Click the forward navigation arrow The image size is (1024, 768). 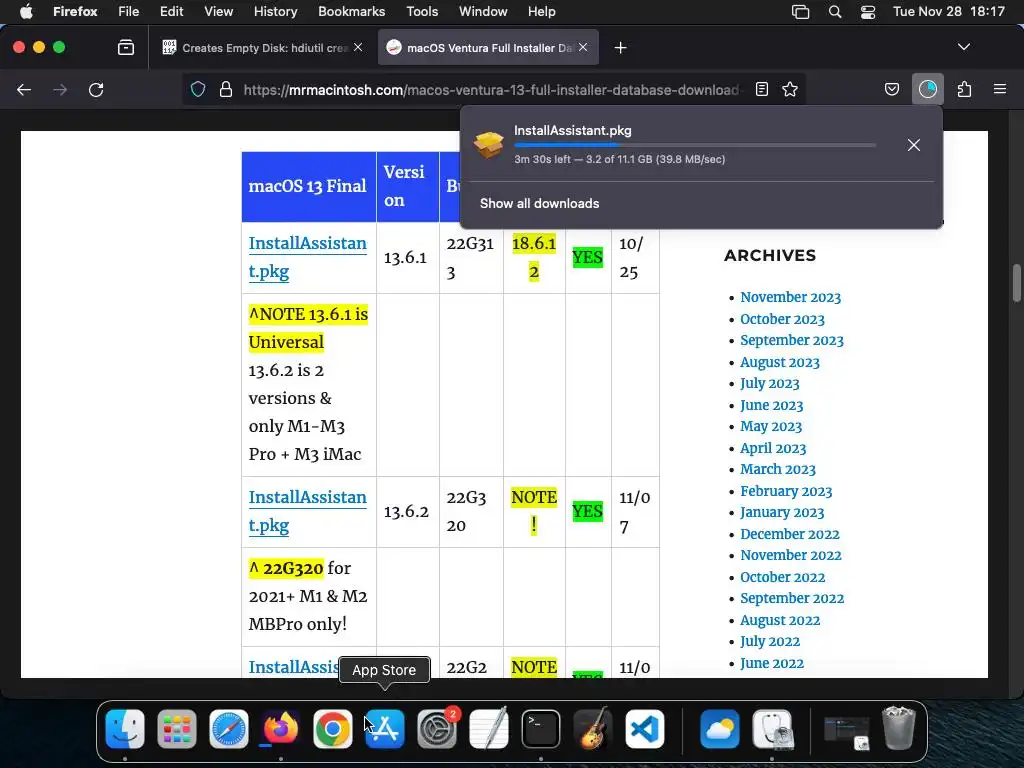pyautogui.click(x=60, y=89)
